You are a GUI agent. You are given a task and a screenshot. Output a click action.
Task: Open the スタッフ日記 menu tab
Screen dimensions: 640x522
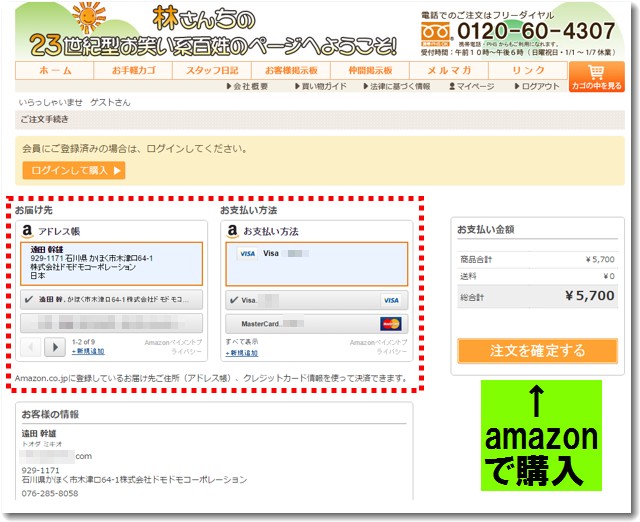(212, 70)
